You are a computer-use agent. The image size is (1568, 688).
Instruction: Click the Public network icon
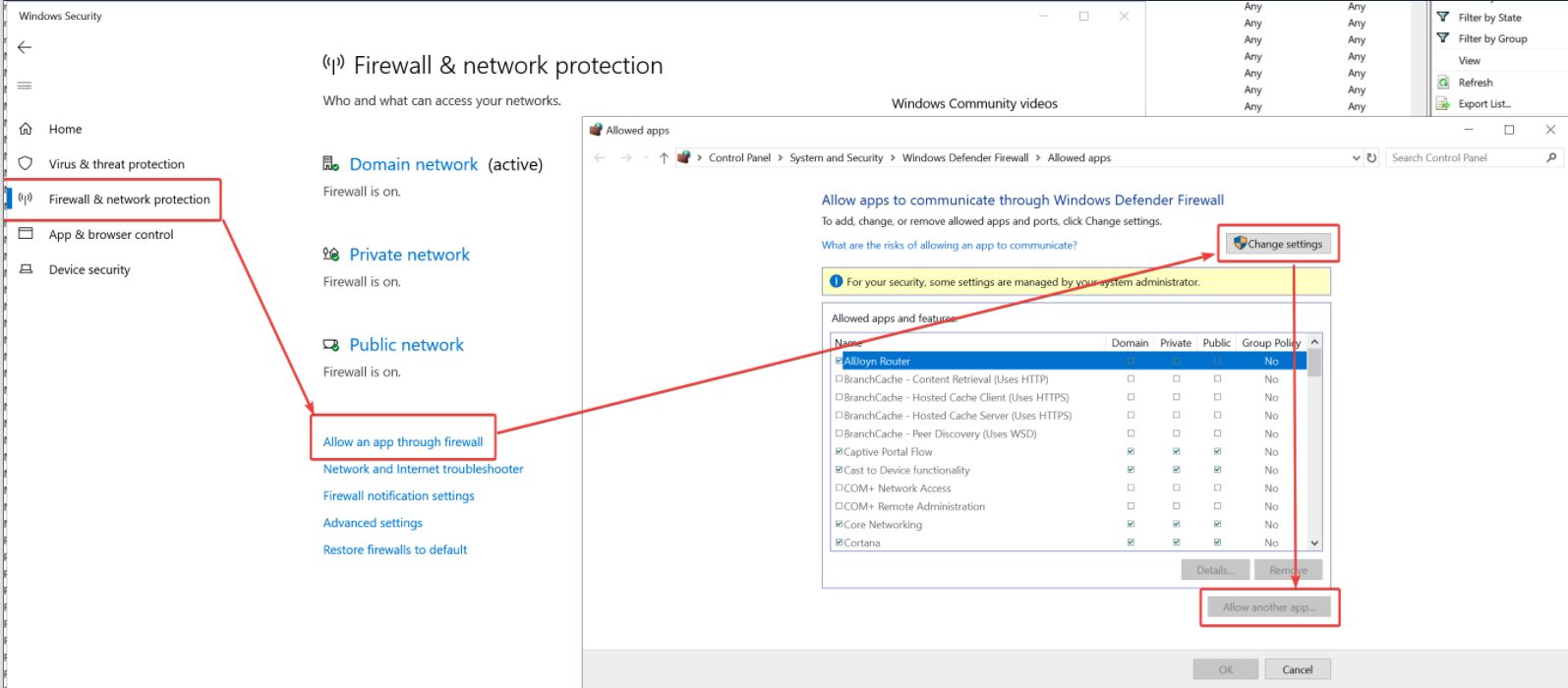[x=331, y=344]
